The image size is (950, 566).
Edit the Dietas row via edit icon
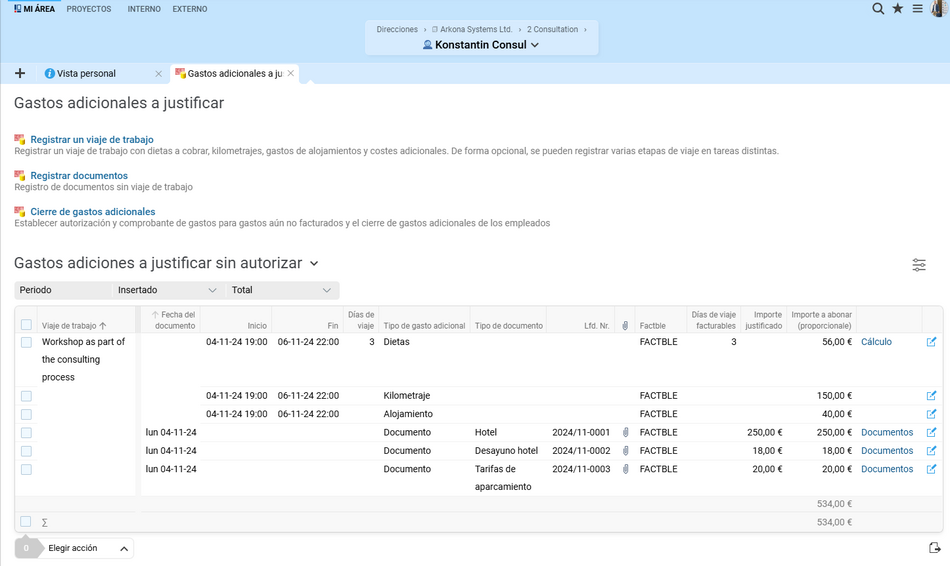[931, 342]
